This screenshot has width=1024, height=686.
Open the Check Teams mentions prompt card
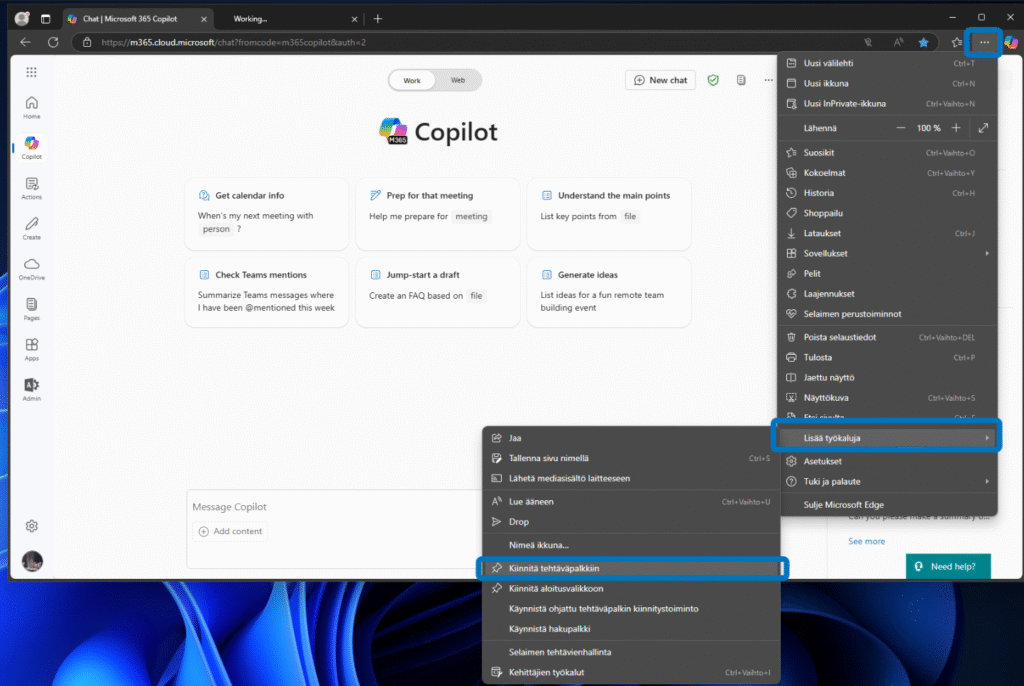click(266, 292)
